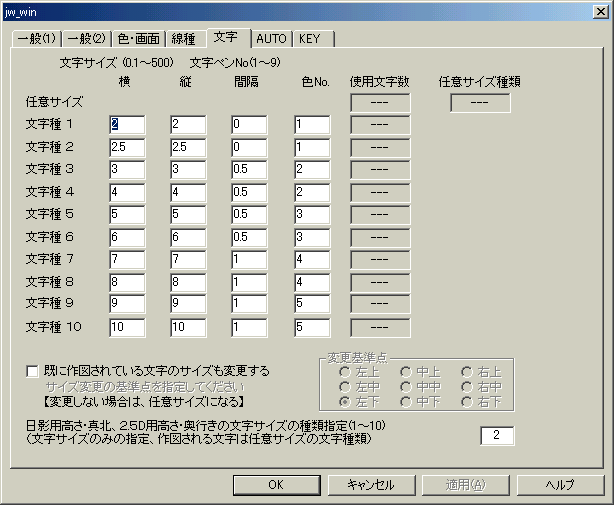This screenshot has width=614, height=505.
Task: Focus the 縦 field for 文字種 1
Action: tap(188, 125)
